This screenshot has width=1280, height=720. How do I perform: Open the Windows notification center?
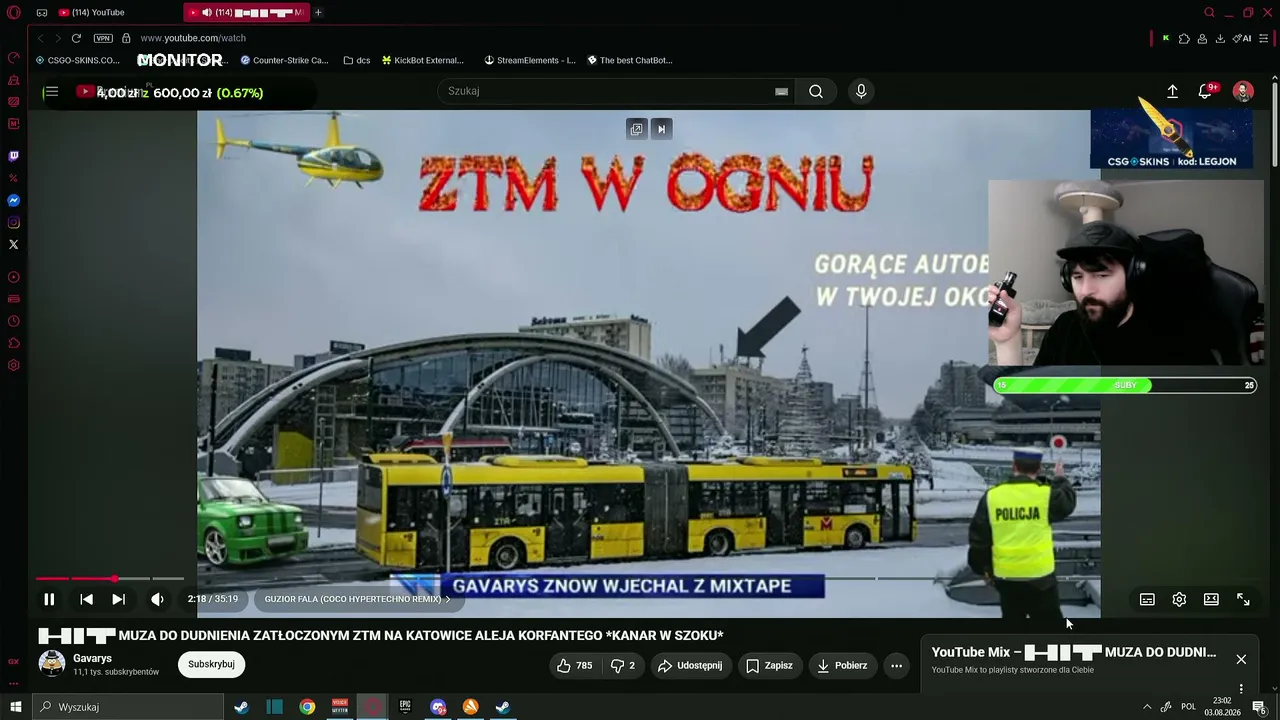click(1259, 707)
